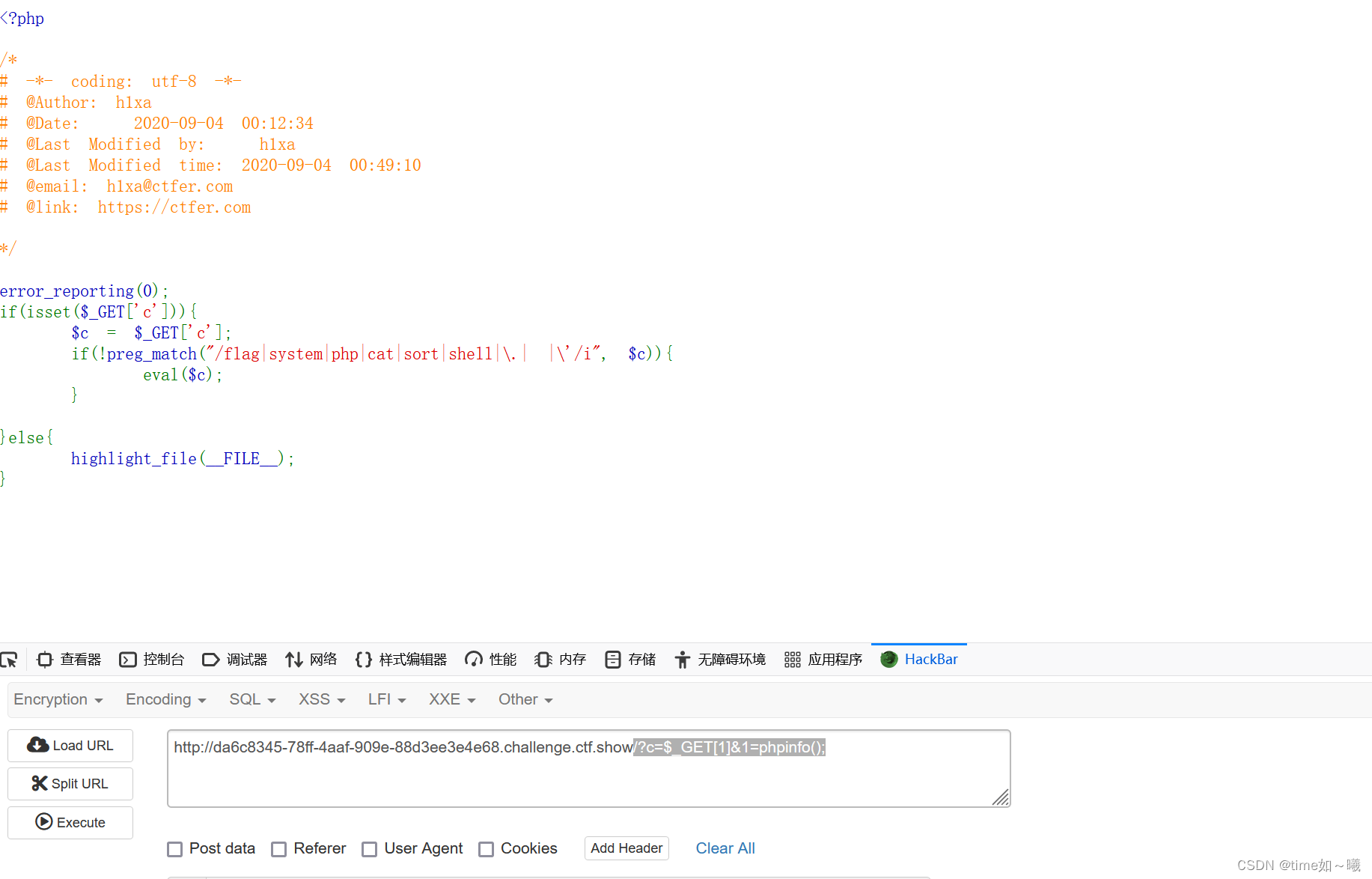Screen dimensions: 1372x879
Task: Enable the User Agent checkbox
Action: pos(370,849)
